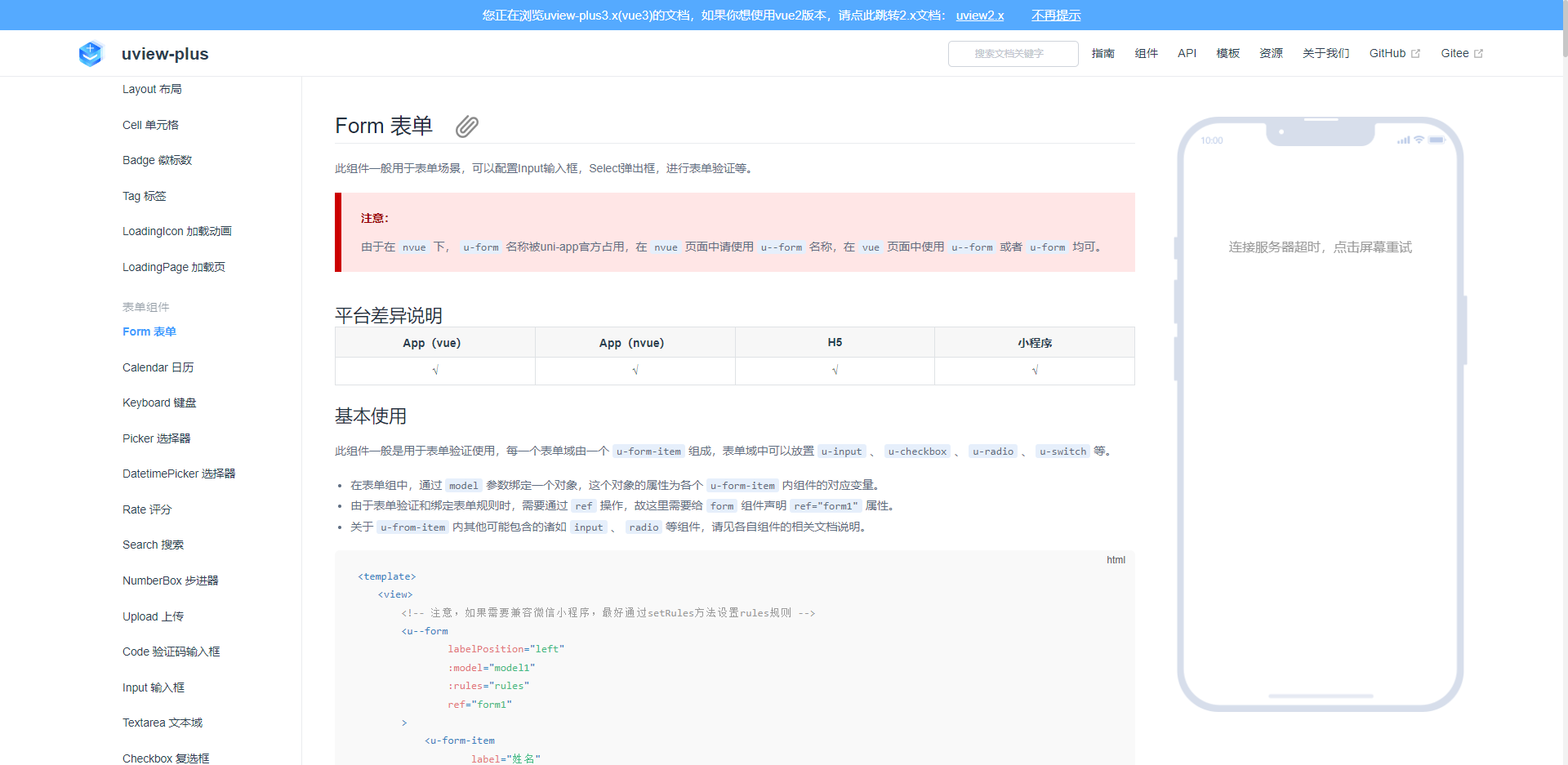Open the 关于我们 navigation item
Image resolution: width=1568 pixels, height=765 pixels.
(x=1325, y=53)
